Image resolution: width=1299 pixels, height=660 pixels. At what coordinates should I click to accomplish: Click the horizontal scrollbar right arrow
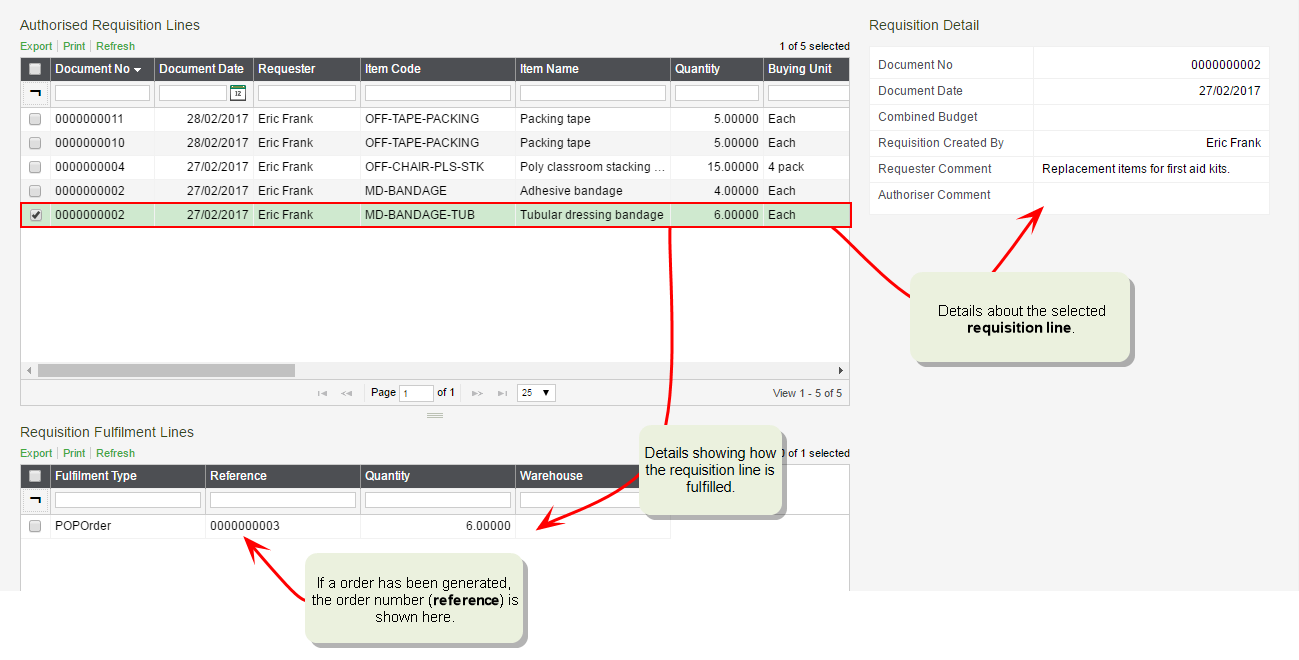(841, 370)
